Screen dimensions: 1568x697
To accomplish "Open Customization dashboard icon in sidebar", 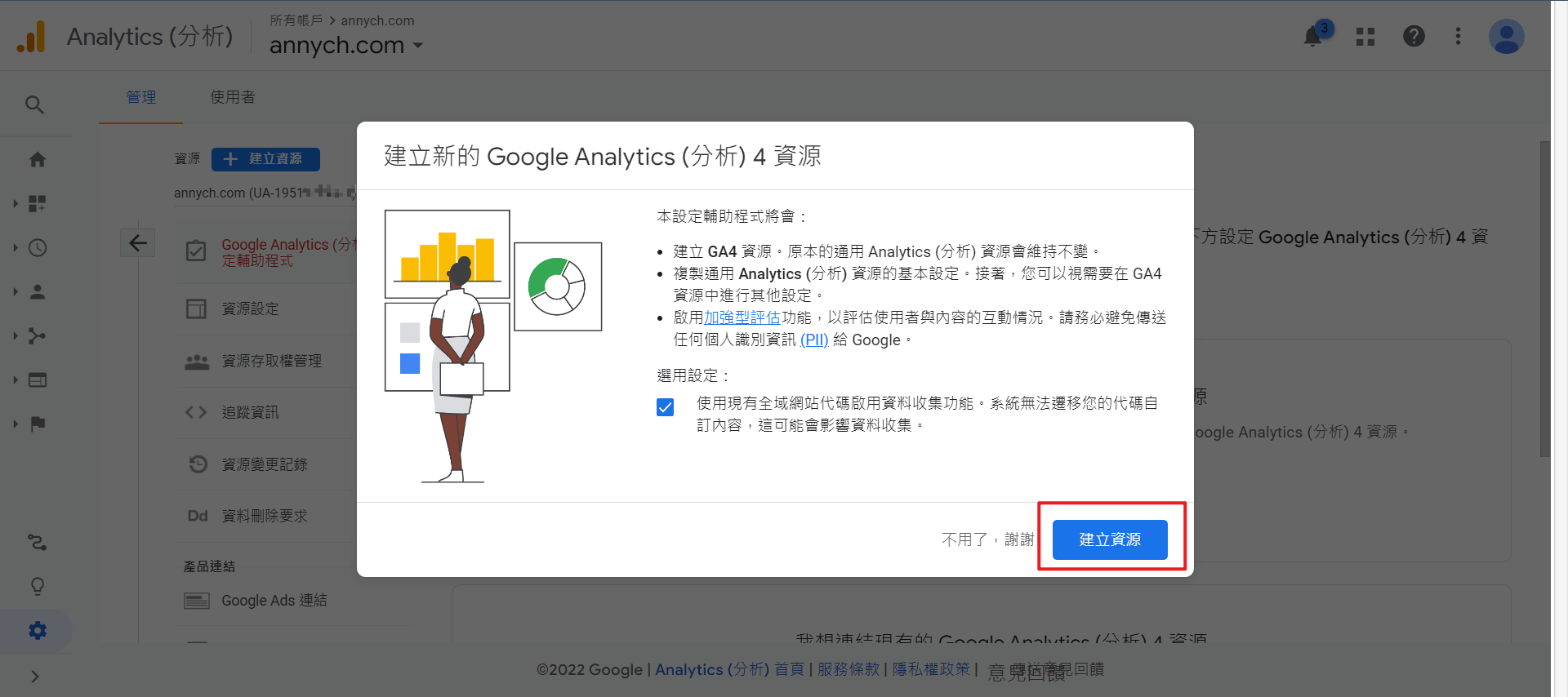I will [x=38, y=203].
